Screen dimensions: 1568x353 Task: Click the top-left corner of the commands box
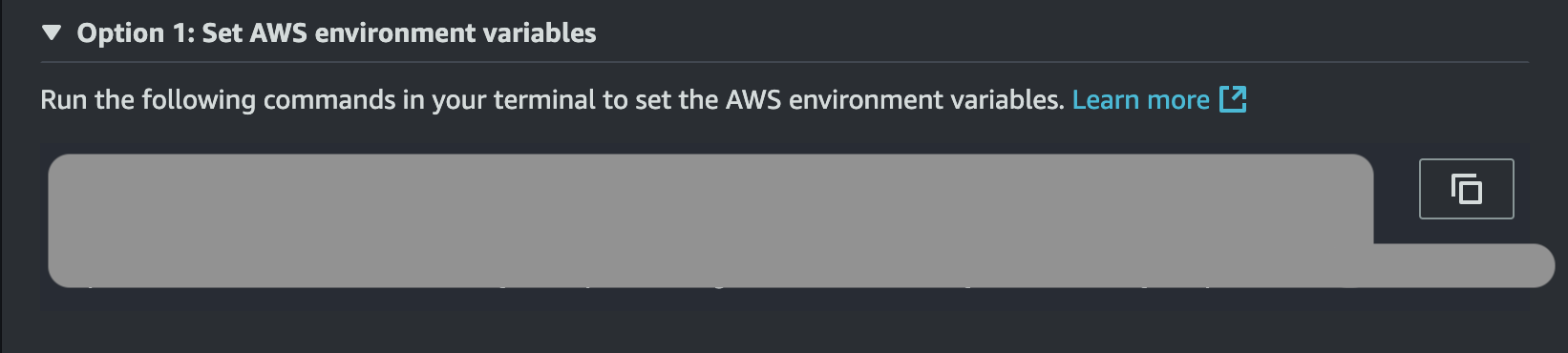[x=61, y=166]
